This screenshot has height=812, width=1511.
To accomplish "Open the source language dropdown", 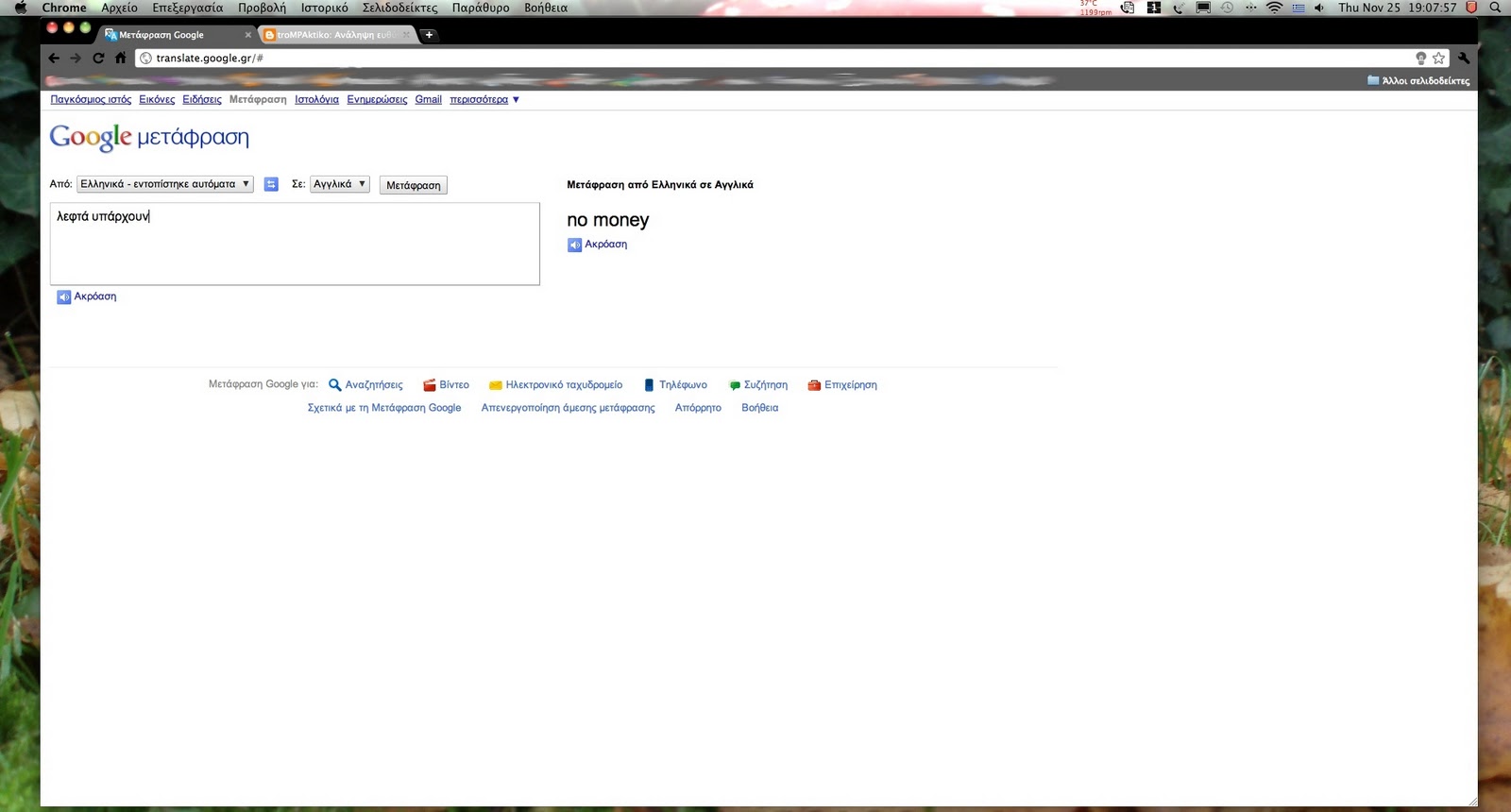I will tap(165, 184).
